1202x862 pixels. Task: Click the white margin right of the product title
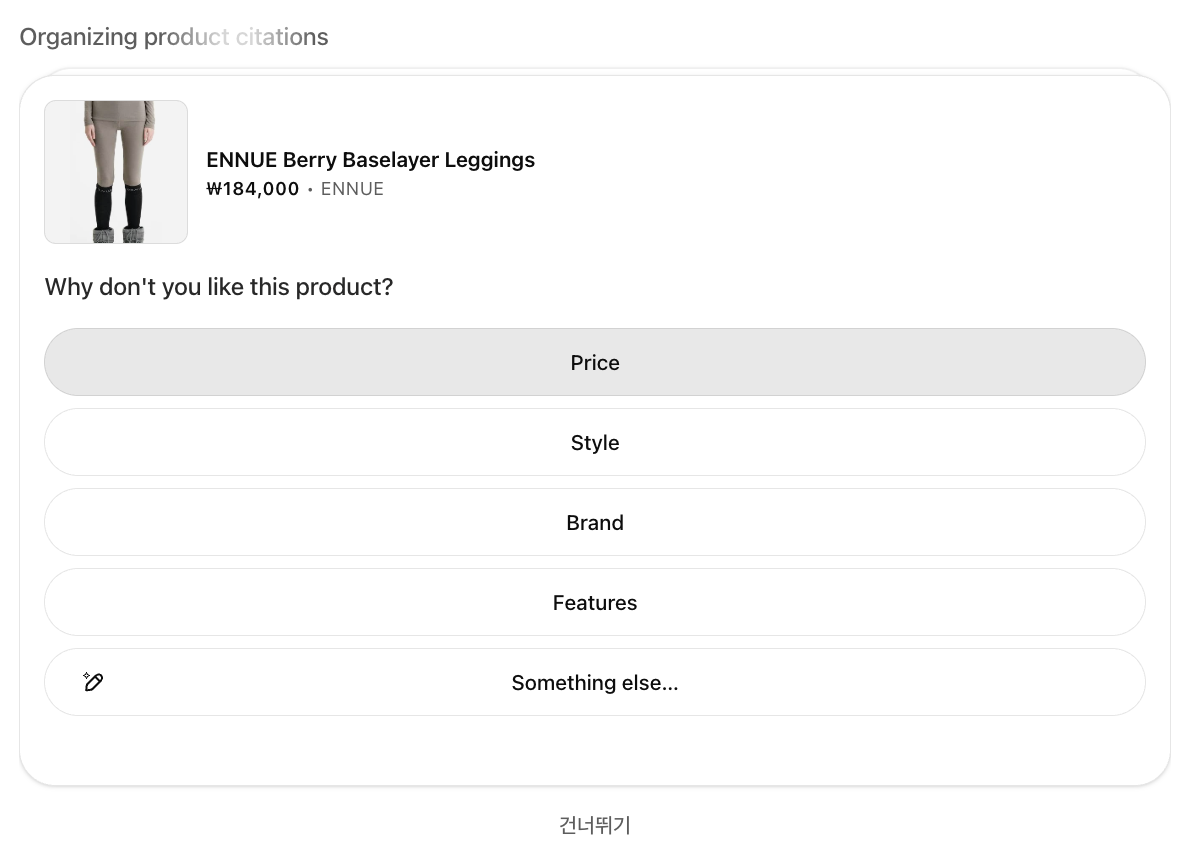tap(850, 160)
